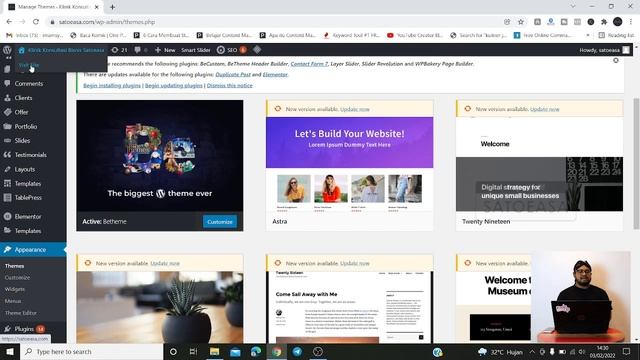Screen dimensions: 640x360
Task: Click the page vertical scrollbar
Action: click(x=636, y=163)
